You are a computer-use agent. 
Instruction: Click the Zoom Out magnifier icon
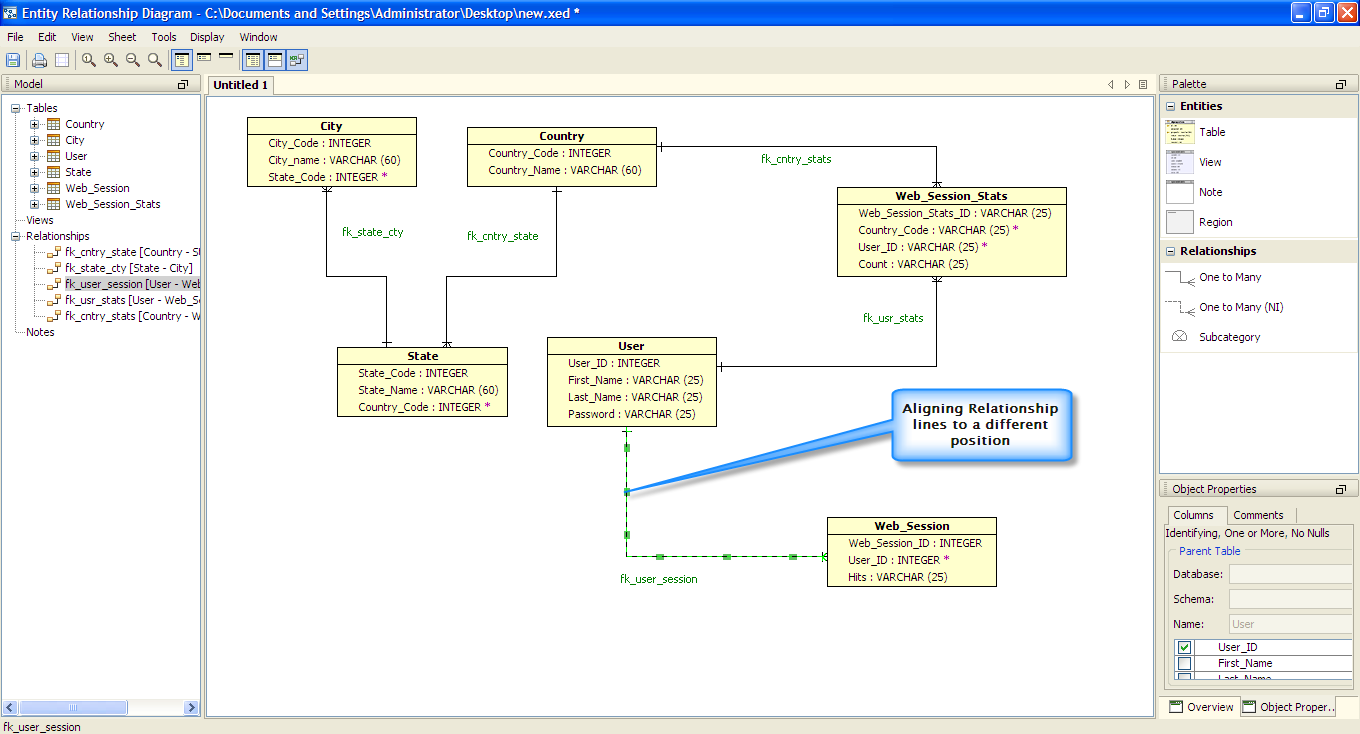coord(133,60)
